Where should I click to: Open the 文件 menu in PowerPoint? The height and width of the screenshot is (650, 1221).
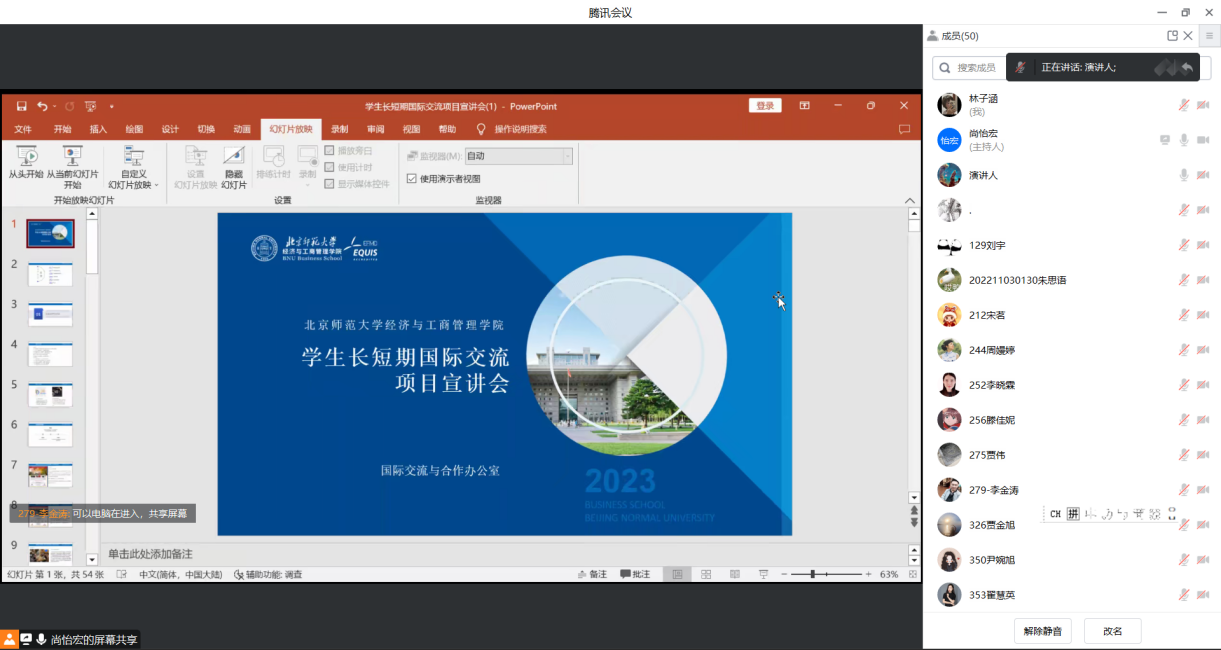[23, 129]
